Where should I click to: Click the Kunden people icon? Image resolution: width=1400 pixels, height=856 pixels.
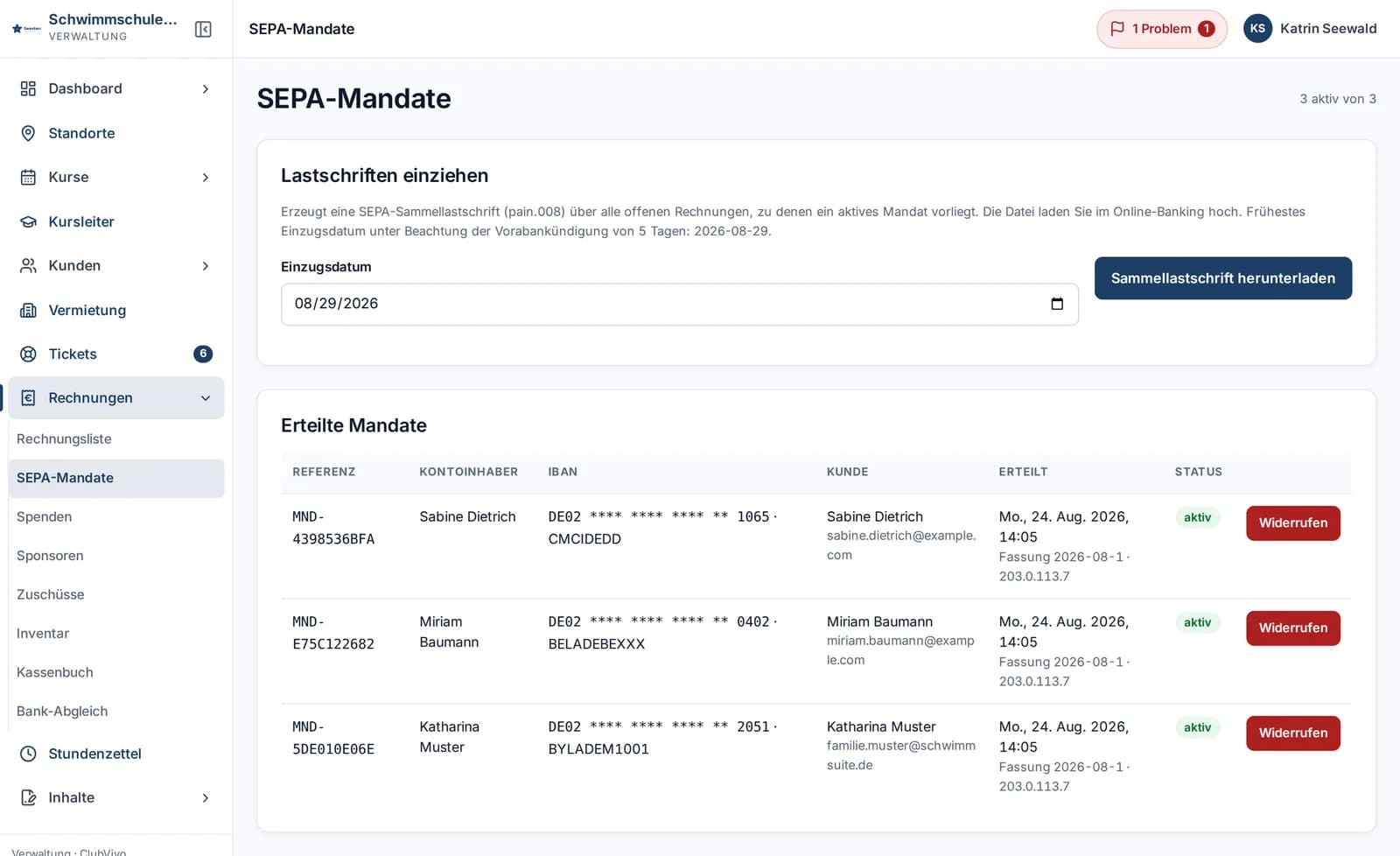28,265
